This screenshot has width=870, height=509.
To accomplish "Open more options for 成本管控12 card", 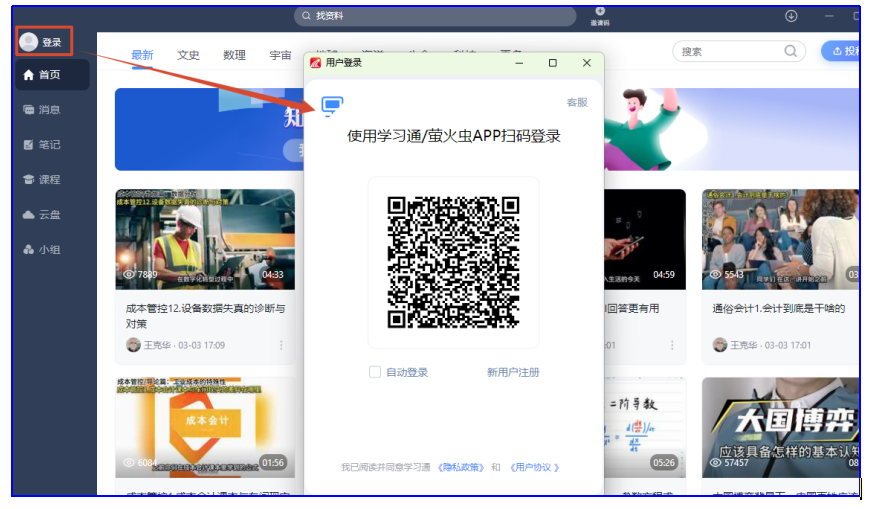I will [x=281, y=345].
